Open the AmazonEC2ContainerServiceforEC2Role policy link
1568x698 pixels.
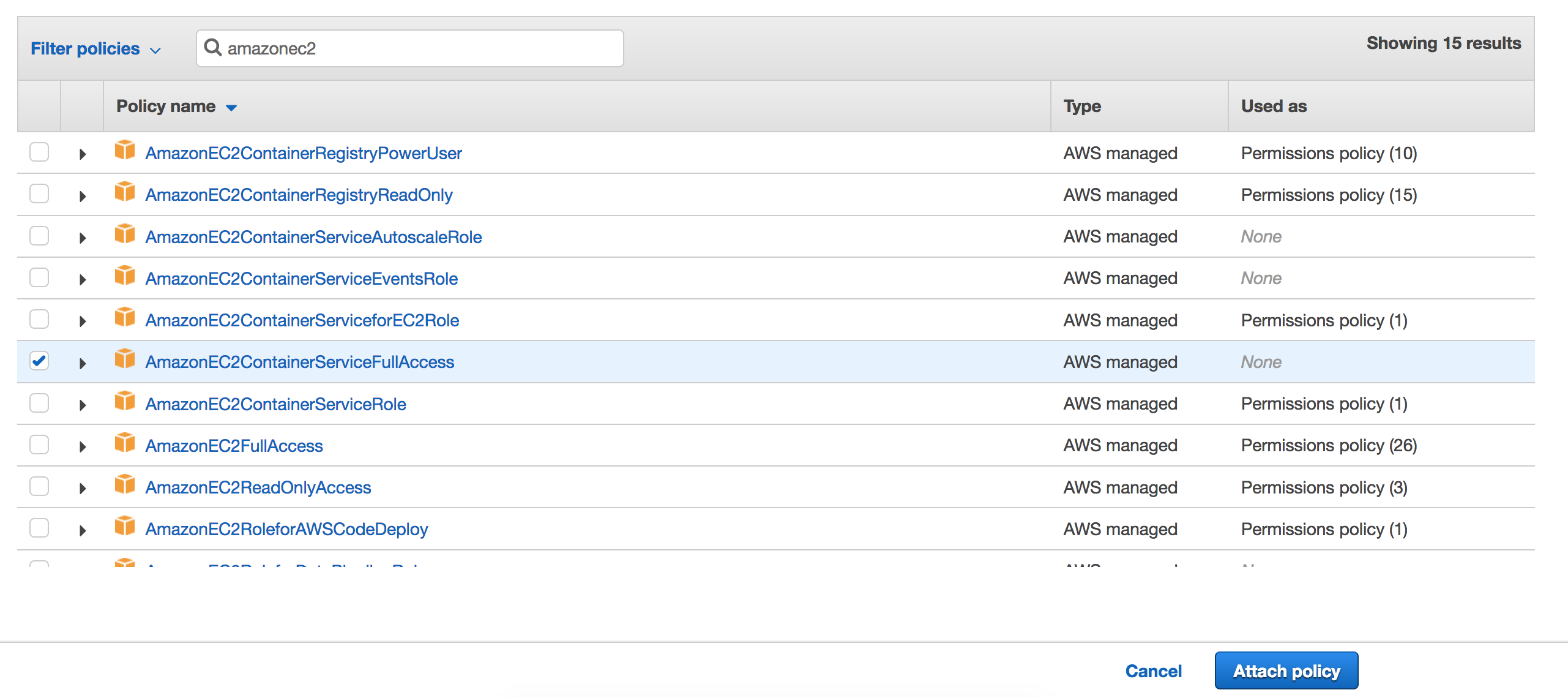(302, 320)
